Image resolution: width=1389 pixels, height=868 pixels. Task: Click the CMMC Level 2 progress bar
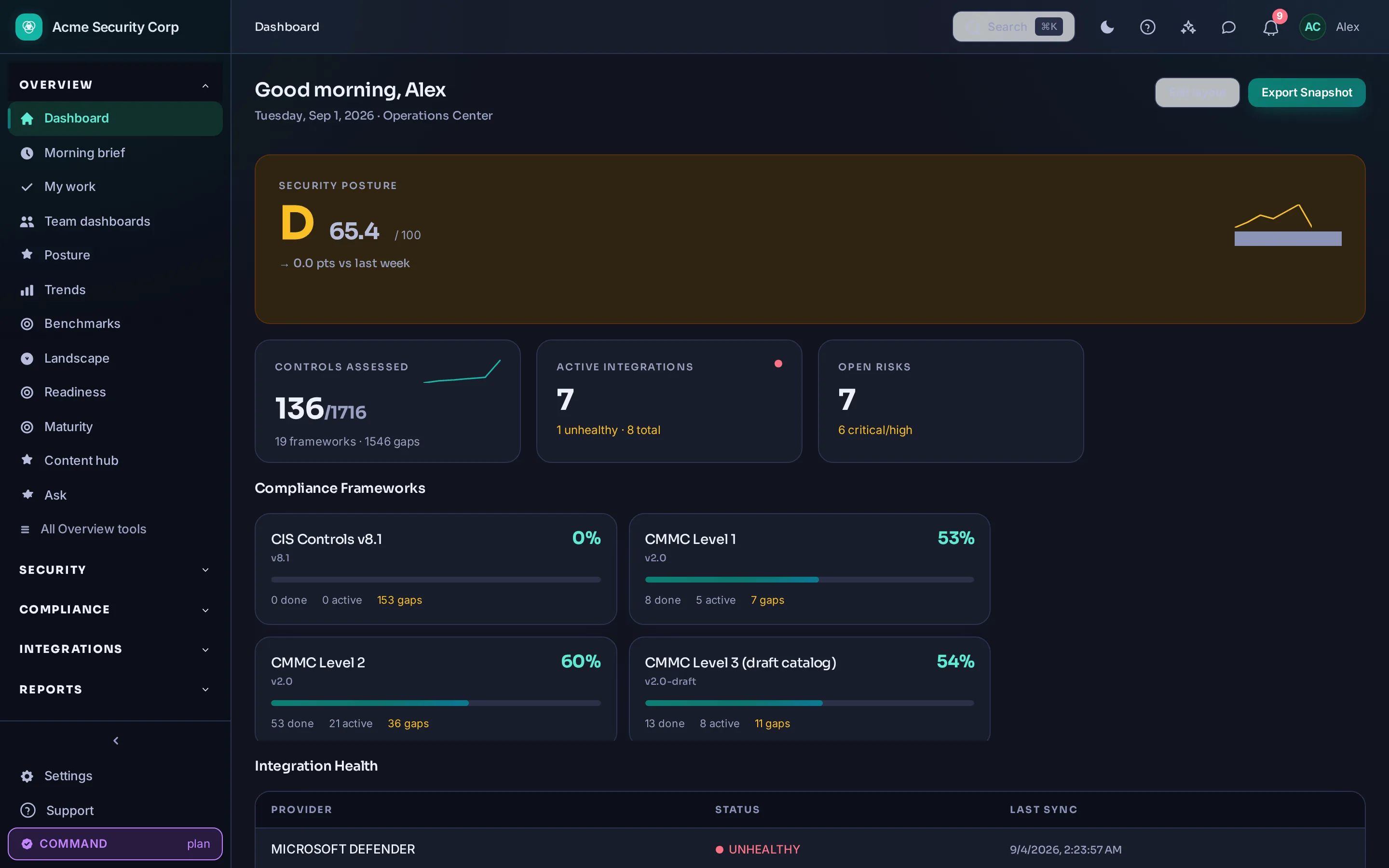tap(436, 703)
